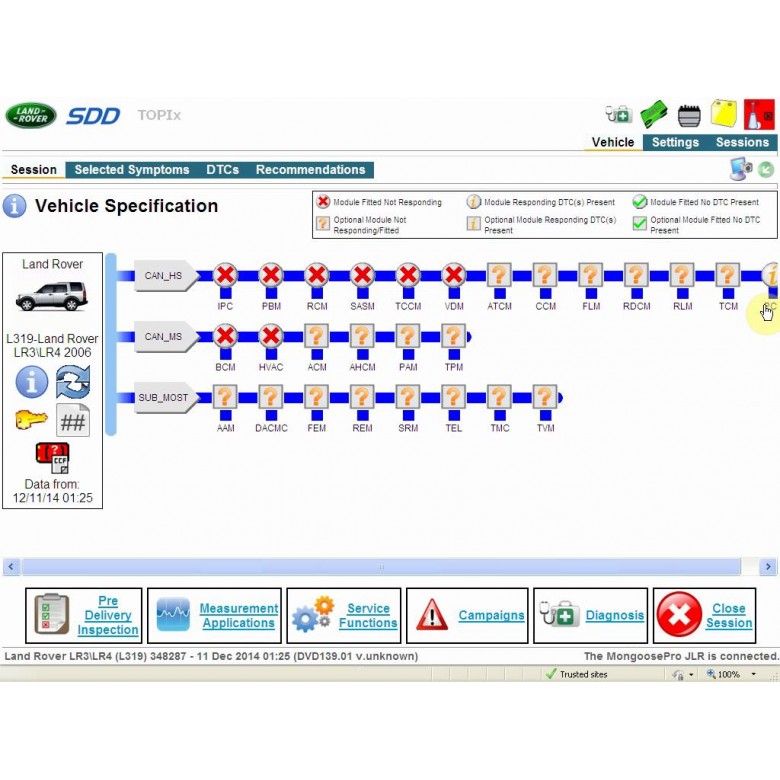Click the green round arrow icon
The image size is (780, 780).
(x=766, y=170)
